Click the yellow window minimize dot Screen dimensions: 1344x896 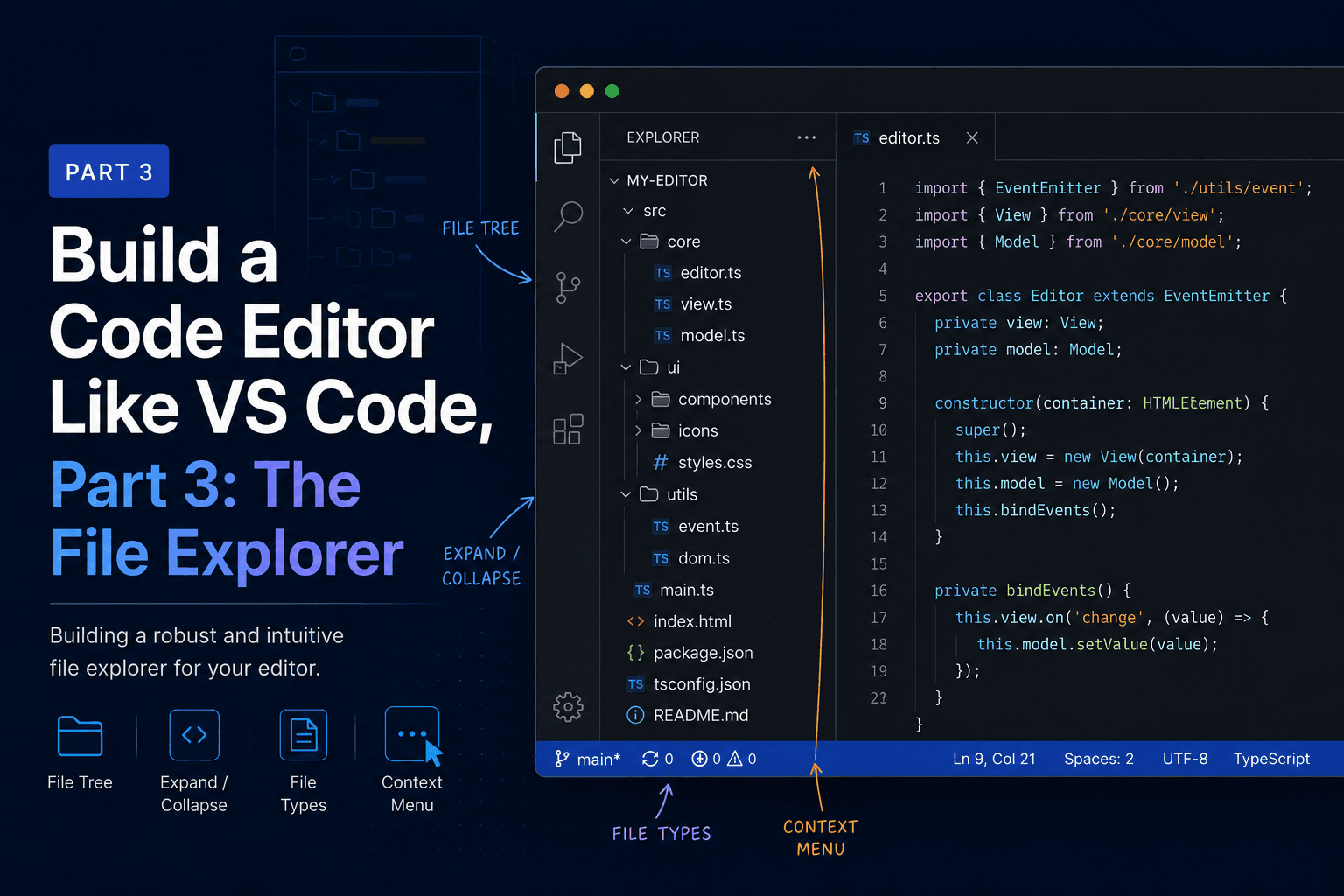tap(587, 91)
